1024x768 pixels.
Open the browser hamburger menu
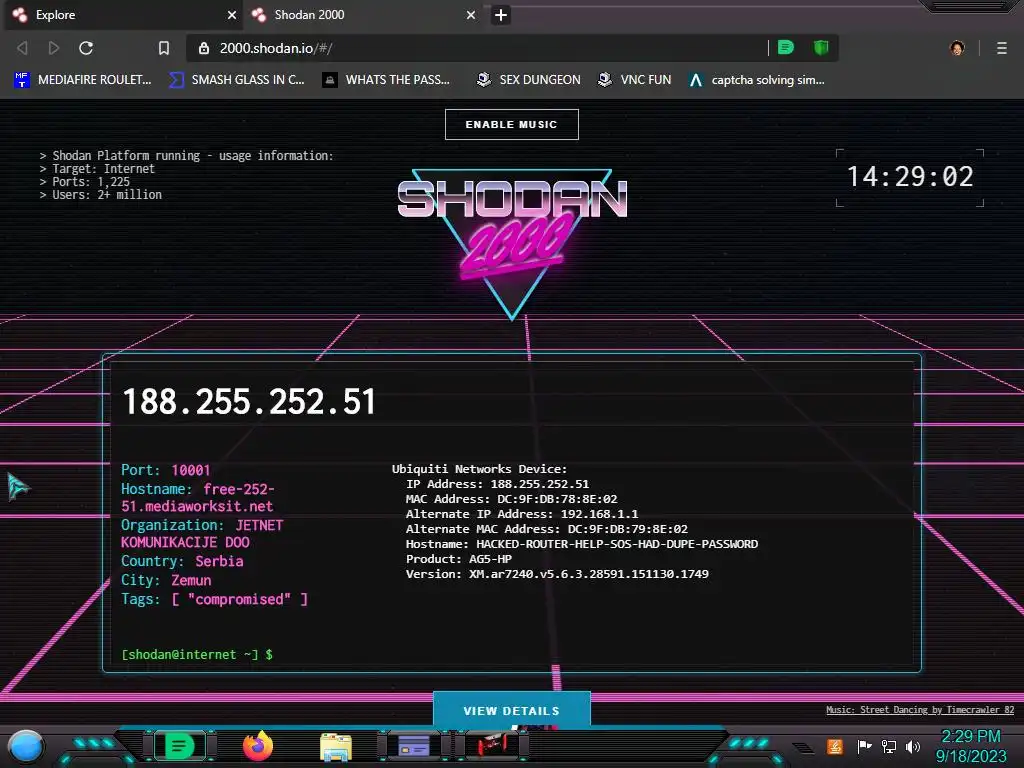pos(1002,48)
